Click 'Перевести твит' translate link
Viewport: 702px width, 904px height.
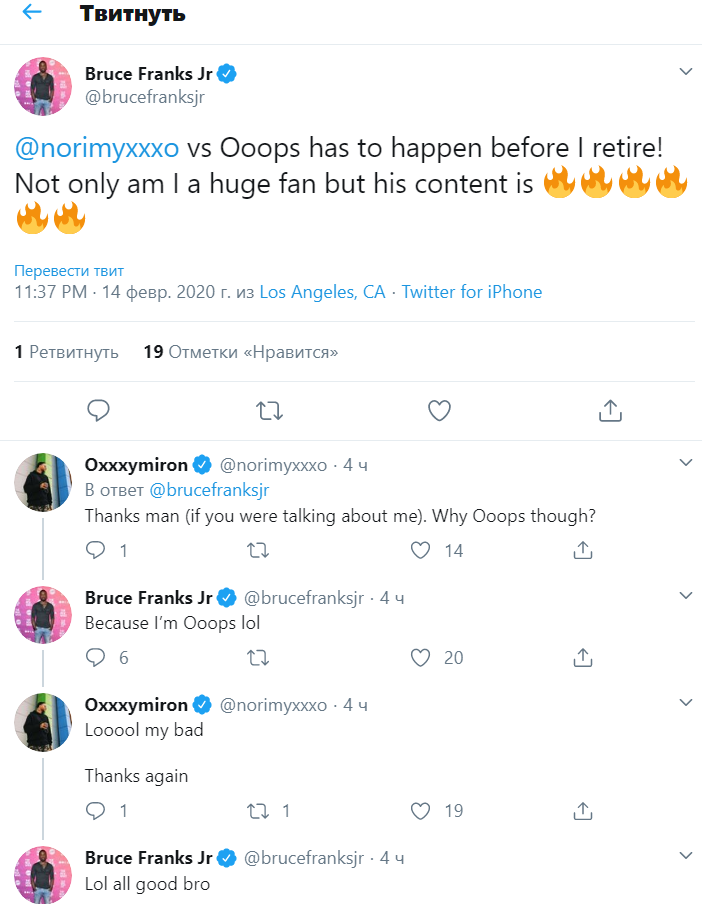pos(69,271)
